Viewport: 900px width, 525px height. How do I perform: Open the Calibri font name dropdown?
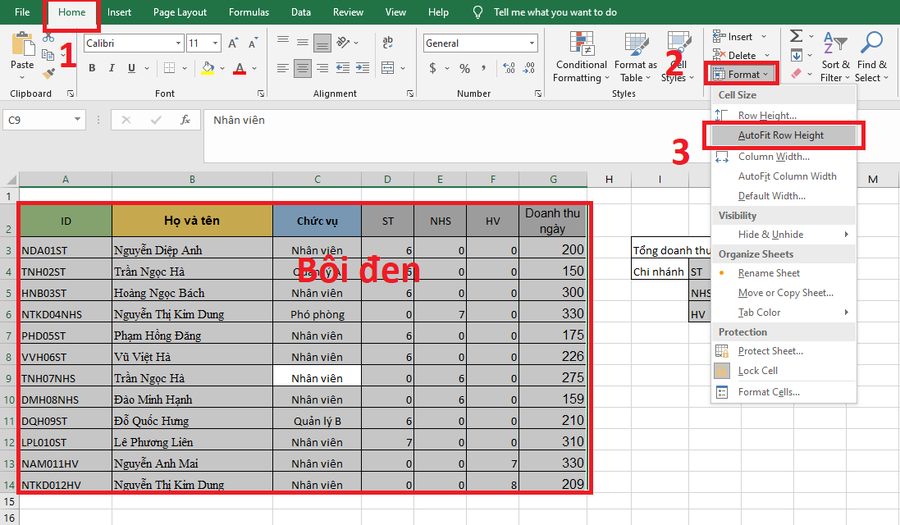pyautogui.click(x=178, y=43)
